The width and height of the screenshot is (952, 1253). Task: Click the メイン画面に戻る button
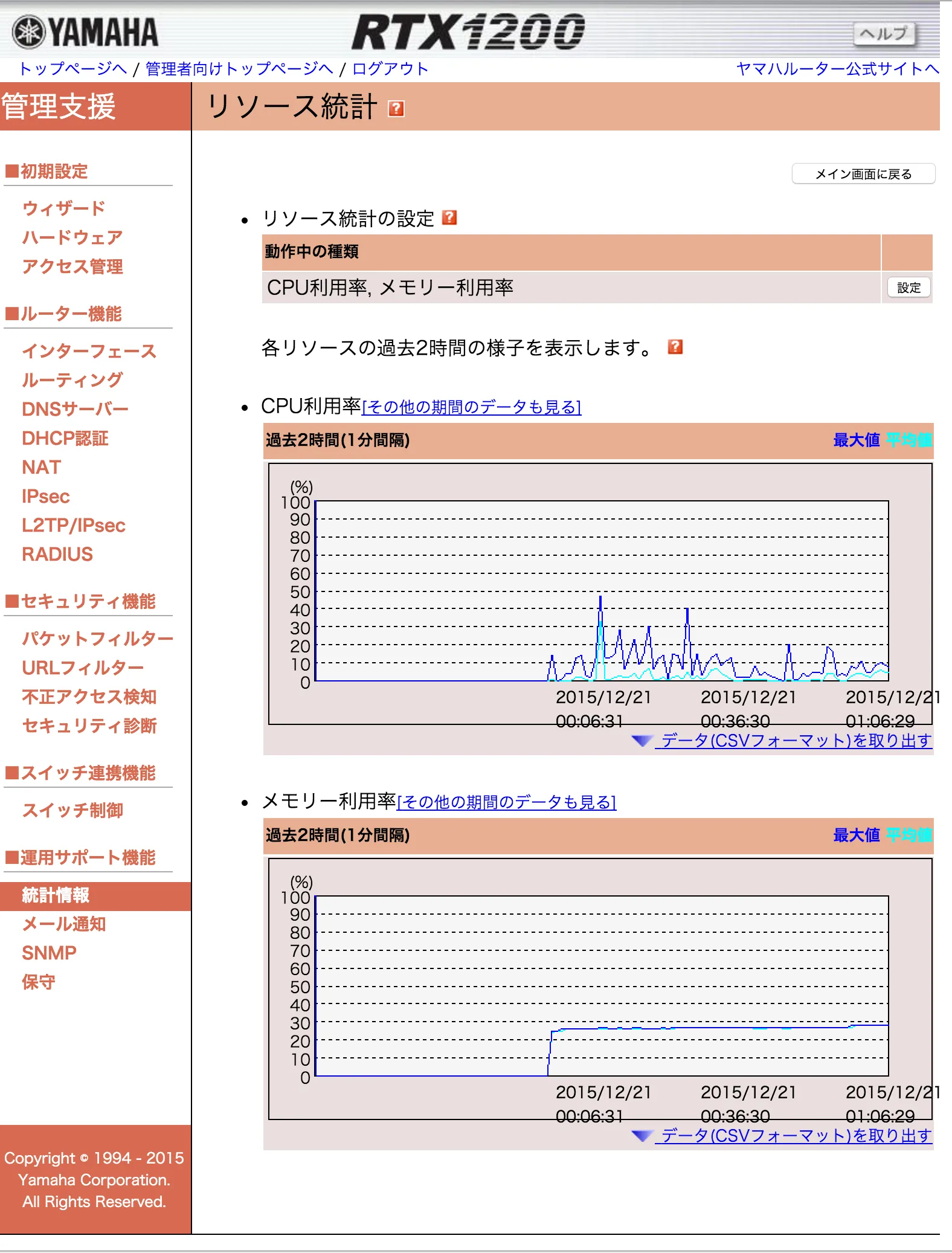point(863,174)
